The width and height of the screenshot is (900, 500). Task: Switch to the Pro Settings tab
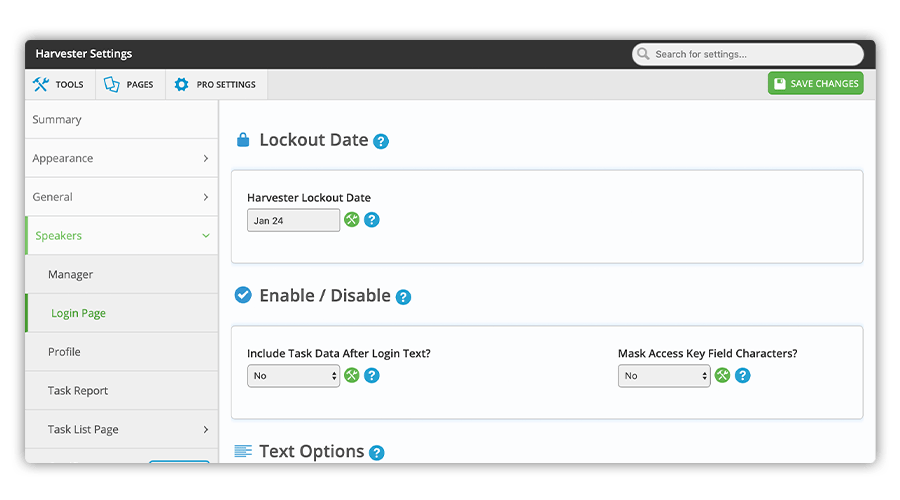click(x=216, y=84)
